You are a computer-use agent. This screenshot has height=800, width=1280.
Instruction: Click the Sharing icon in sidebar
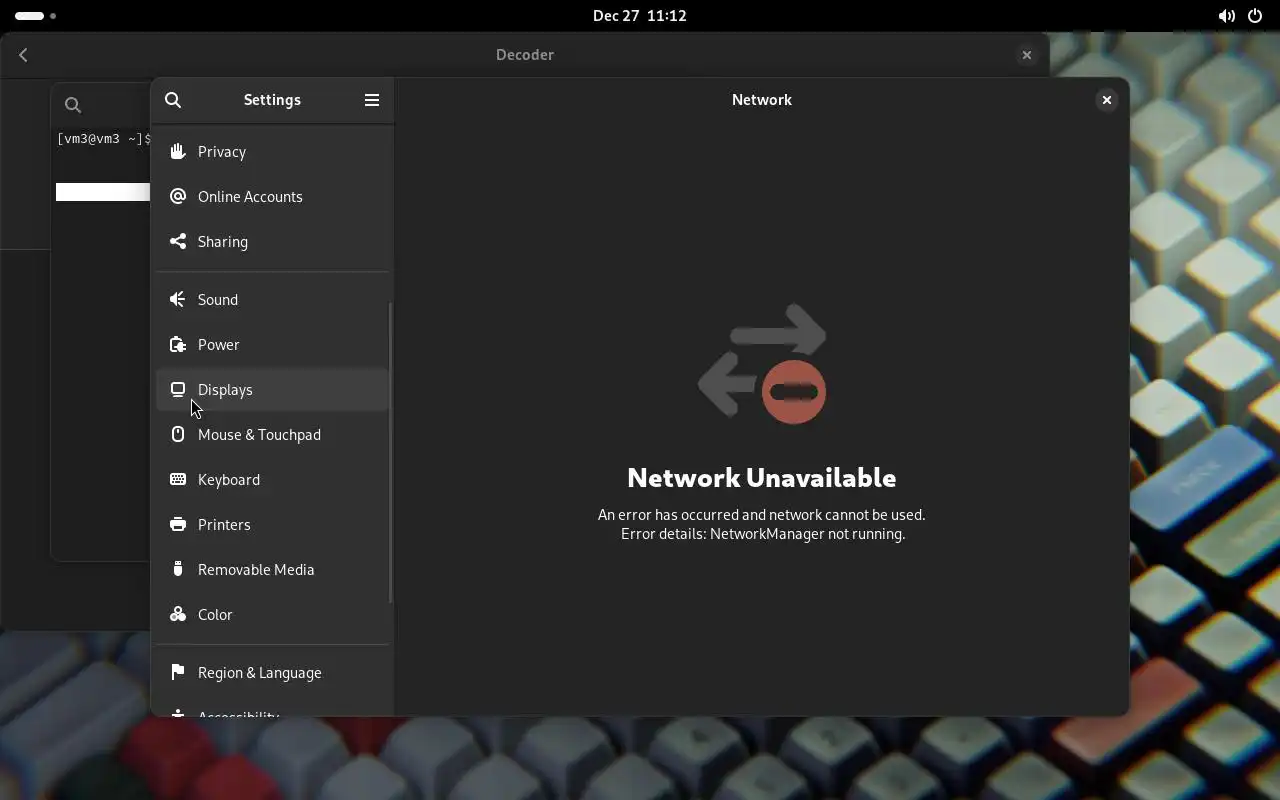click(178, 241)
